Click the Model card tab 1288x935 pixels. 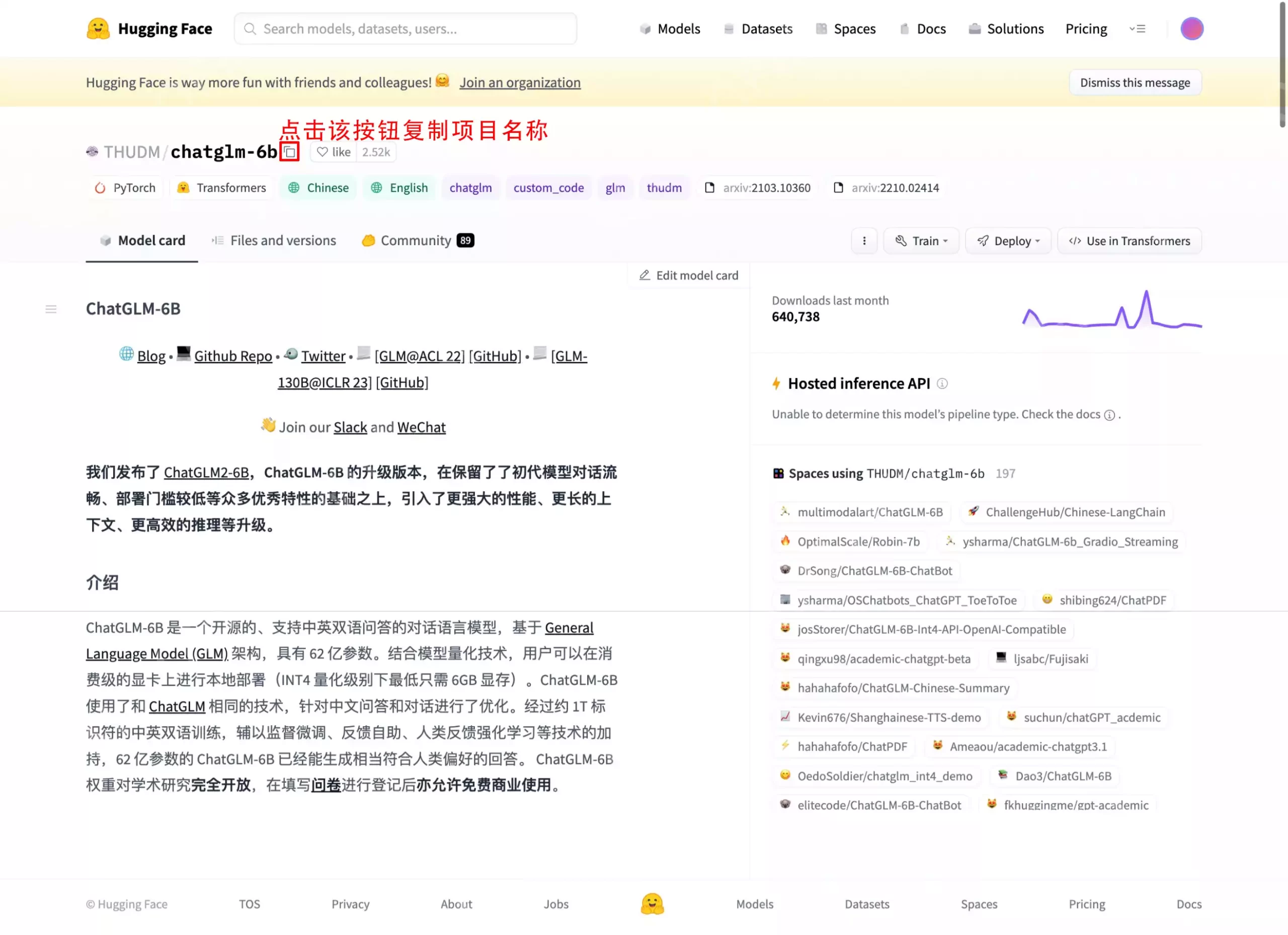coord(142,240)
